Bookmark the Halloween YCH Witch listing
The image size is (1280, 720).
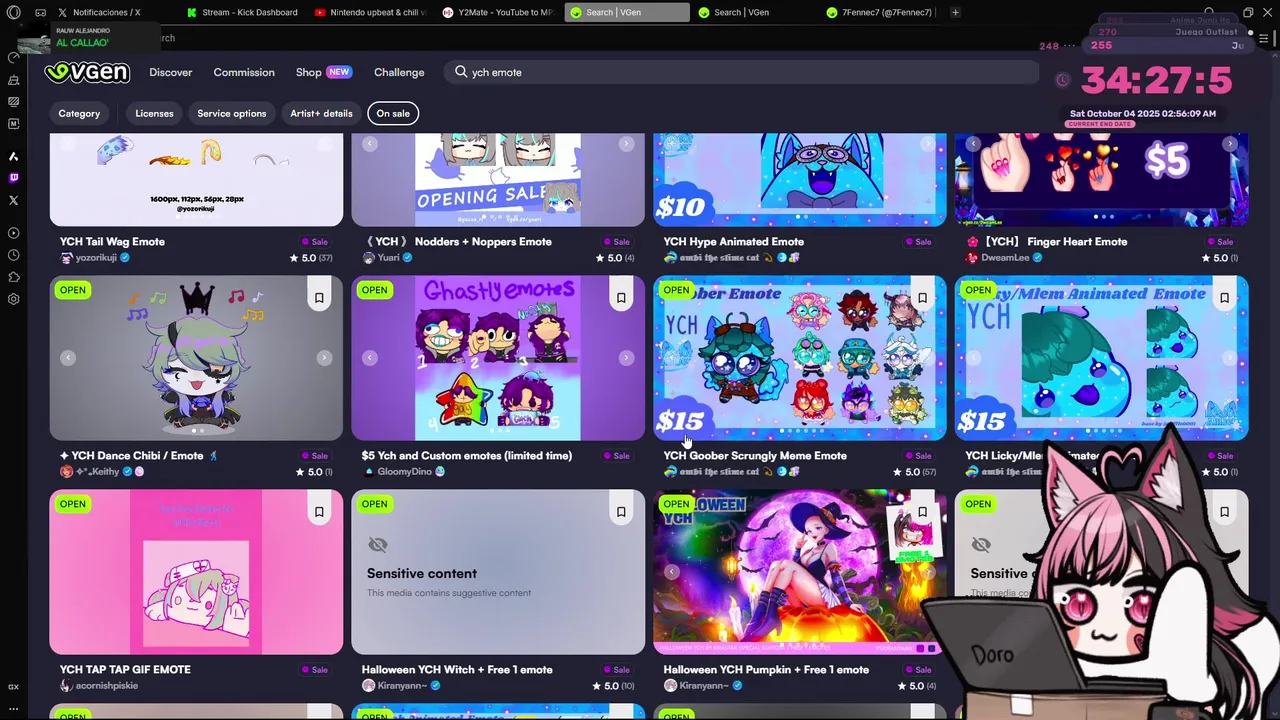point(621,512)
